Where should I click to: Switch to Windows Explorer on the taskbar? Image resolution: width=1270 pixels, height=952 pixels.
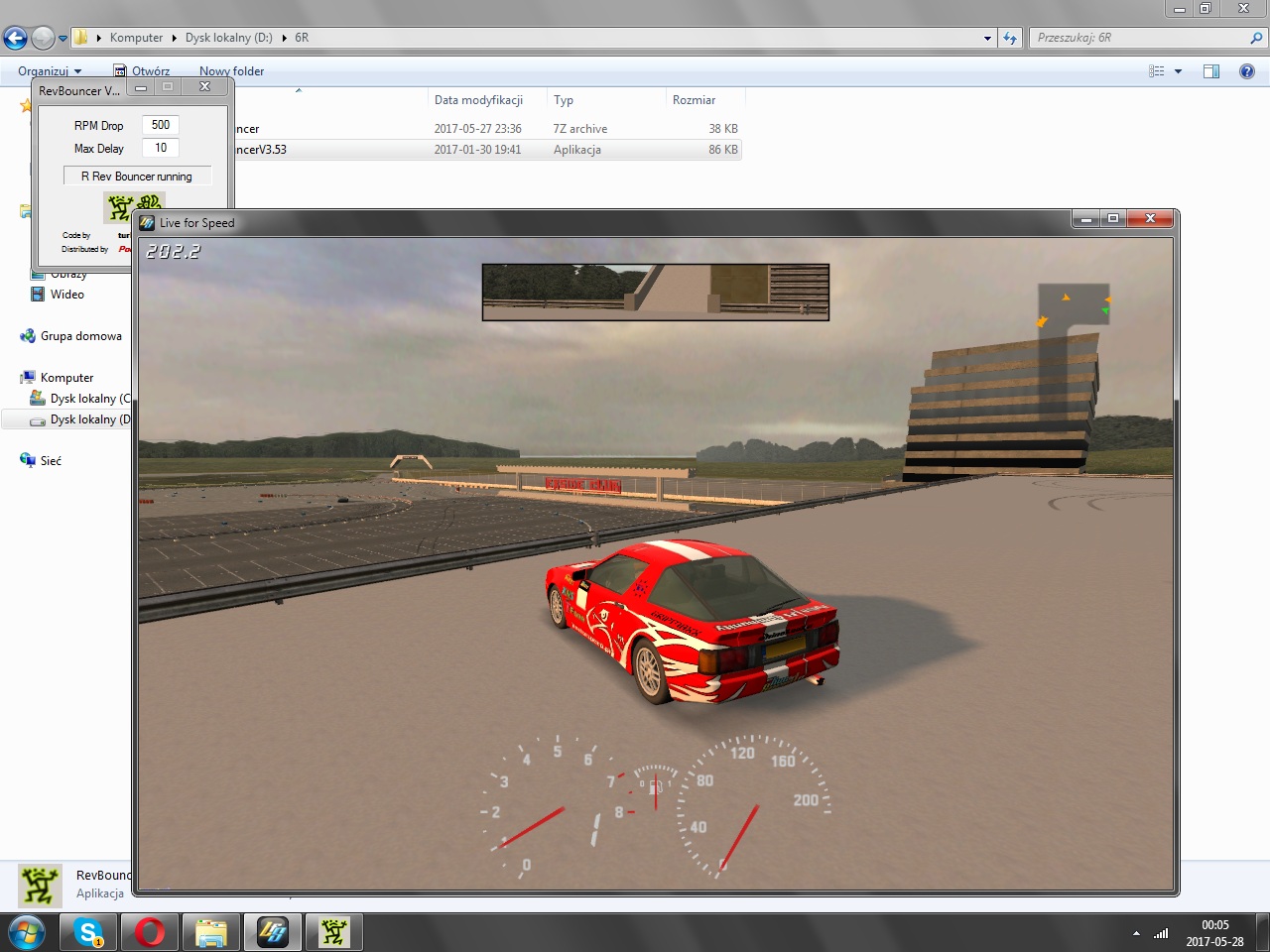click(x=211, y=932)
